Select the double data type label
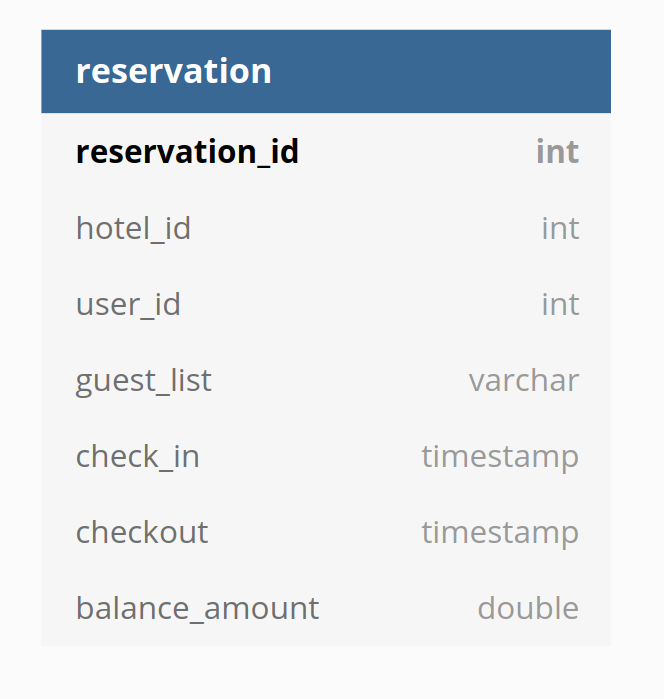Viewport: 664px width, 699px height. coord(528,608)
